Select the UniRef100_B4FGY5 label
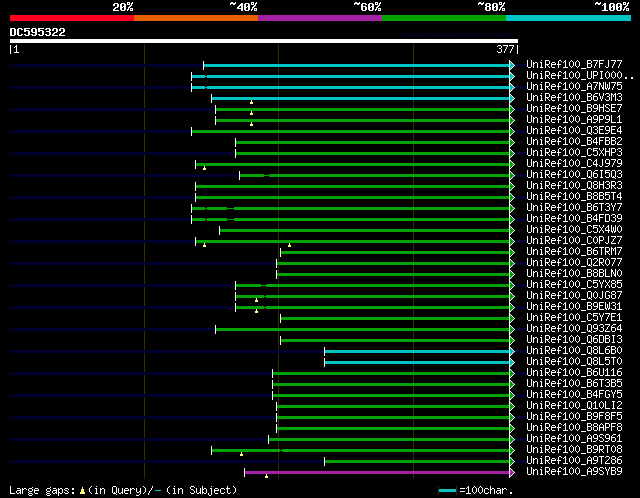 [x=574, y=395]
